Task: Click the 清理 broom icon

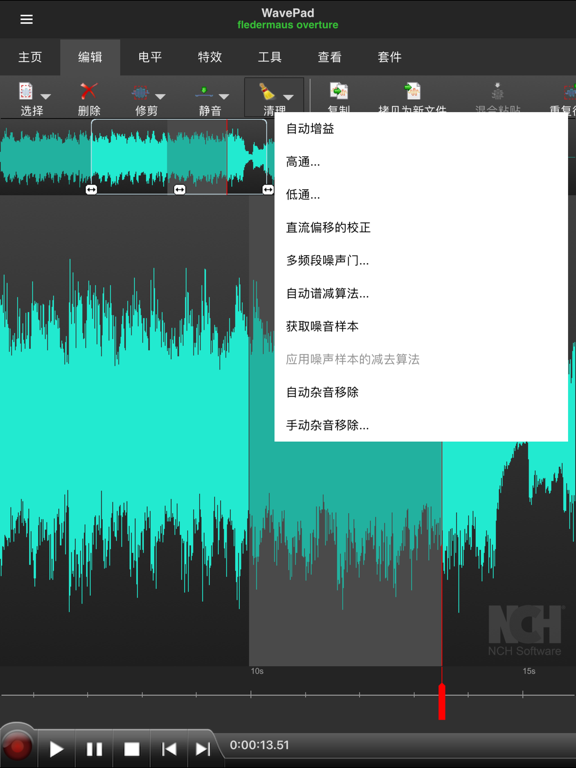Action: click(x=267, y=91)
